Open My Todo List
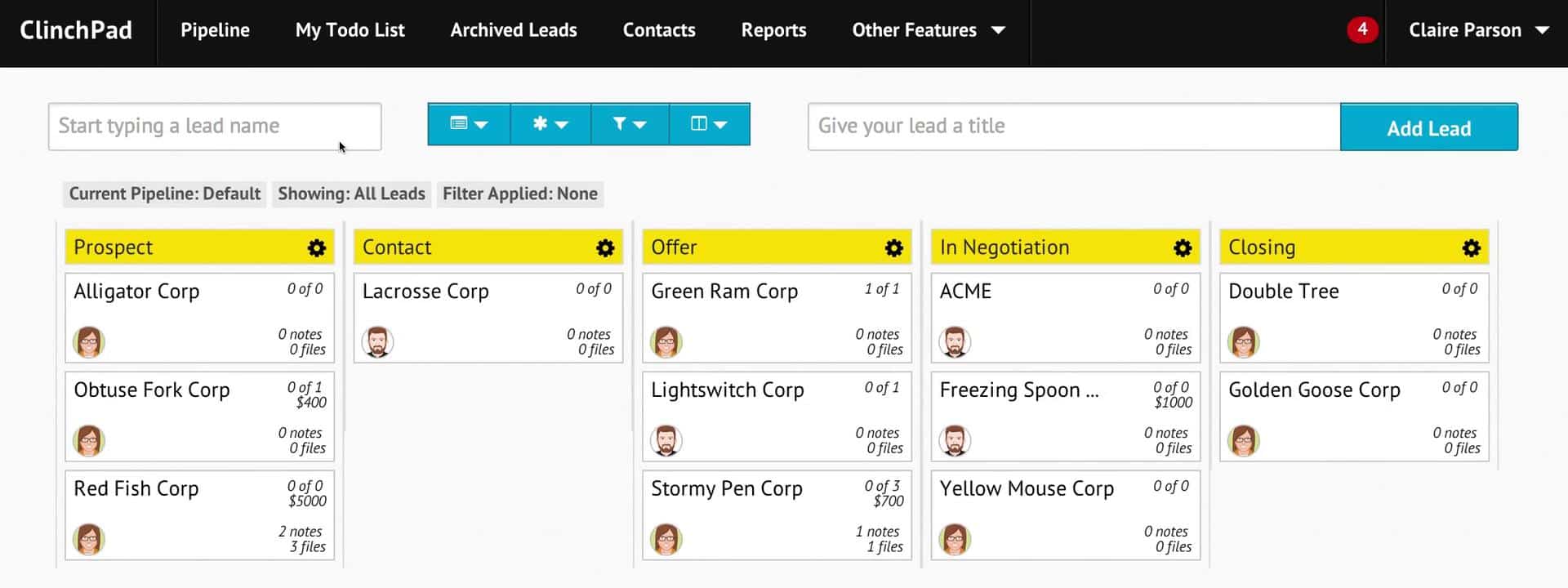This screenshot has height=588, width=1568. click(350, 30)
